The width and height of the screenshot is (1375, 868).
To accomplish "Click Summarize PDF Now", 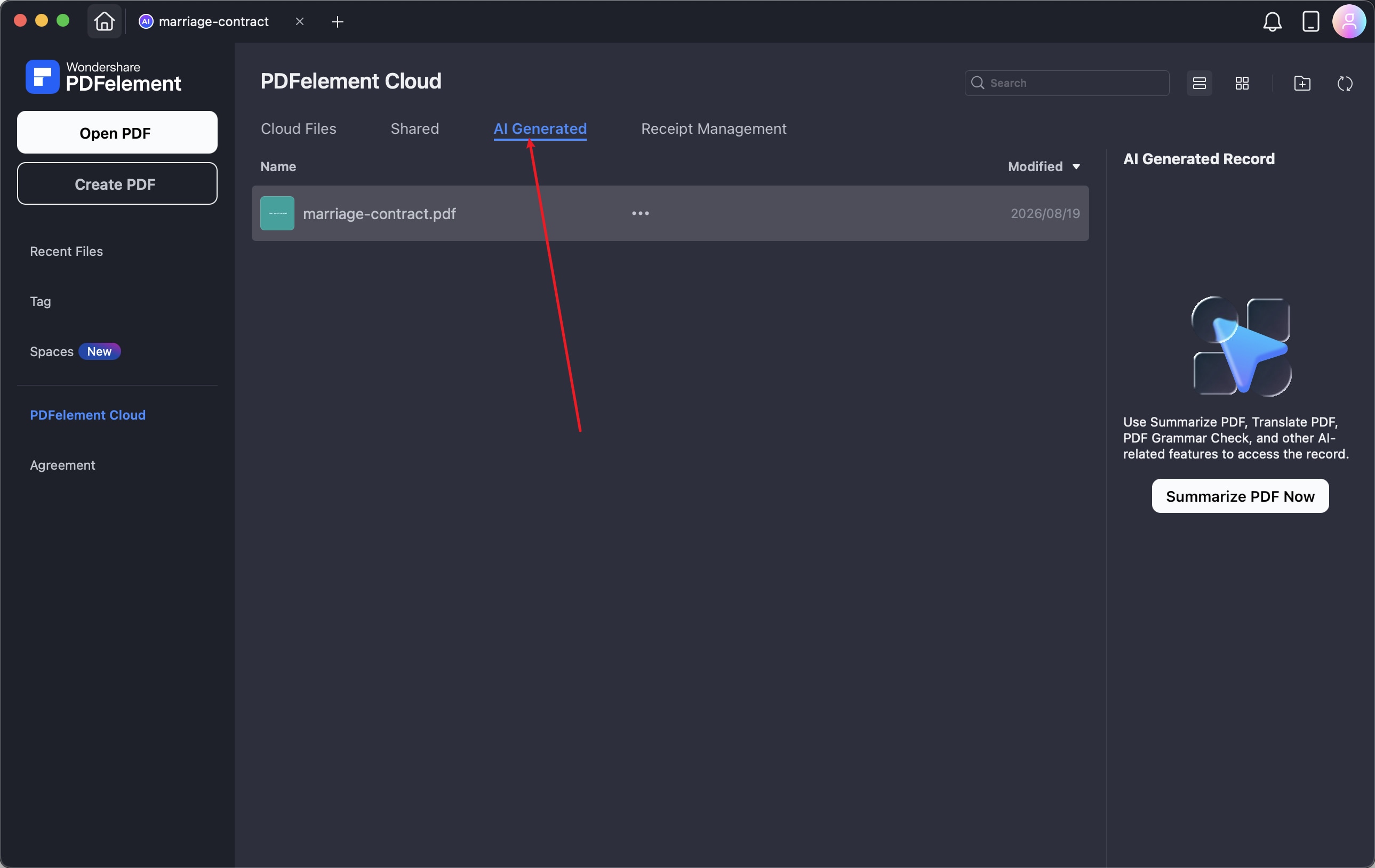I will (1240, 496).
